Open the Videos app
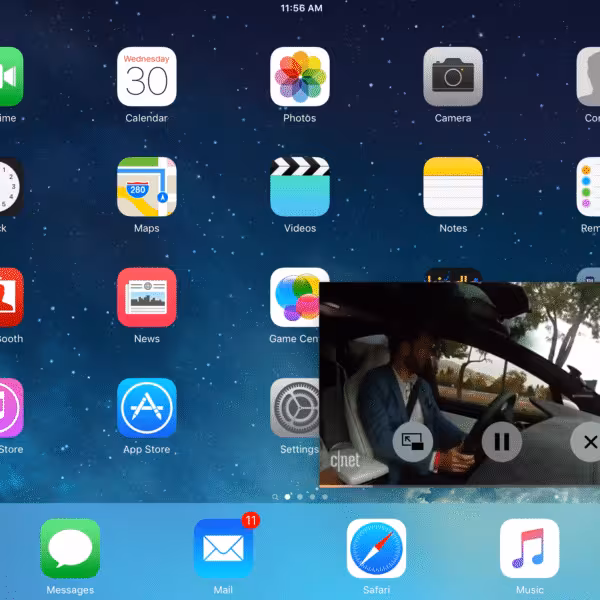Viewport: 600px width, 600px height. click(x=300, y=187)
